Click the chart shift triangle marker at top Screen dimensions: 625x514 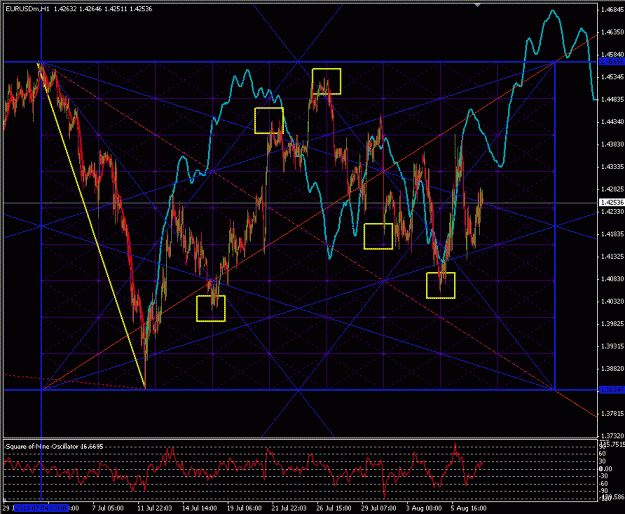coord(477,5)
